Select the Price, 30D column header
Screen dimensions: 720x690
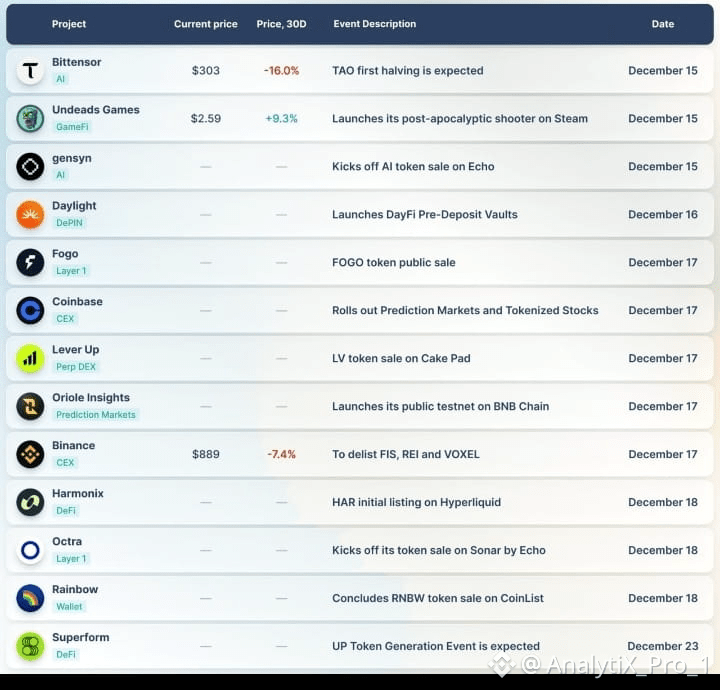point(281,24)
